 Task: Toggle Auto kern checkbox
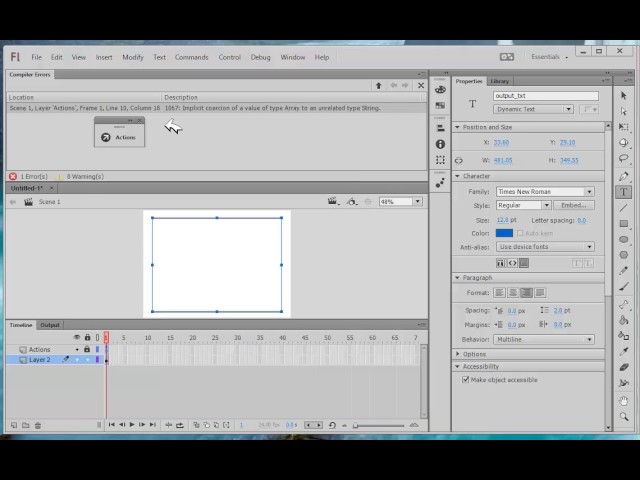520,233
